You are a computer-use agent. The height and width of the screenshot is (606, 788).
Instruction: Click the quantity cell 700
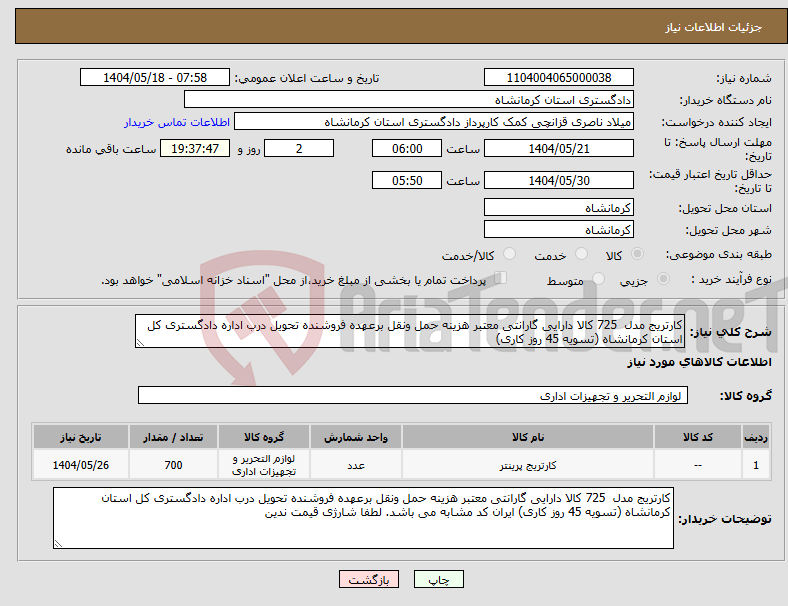[173, 465]
